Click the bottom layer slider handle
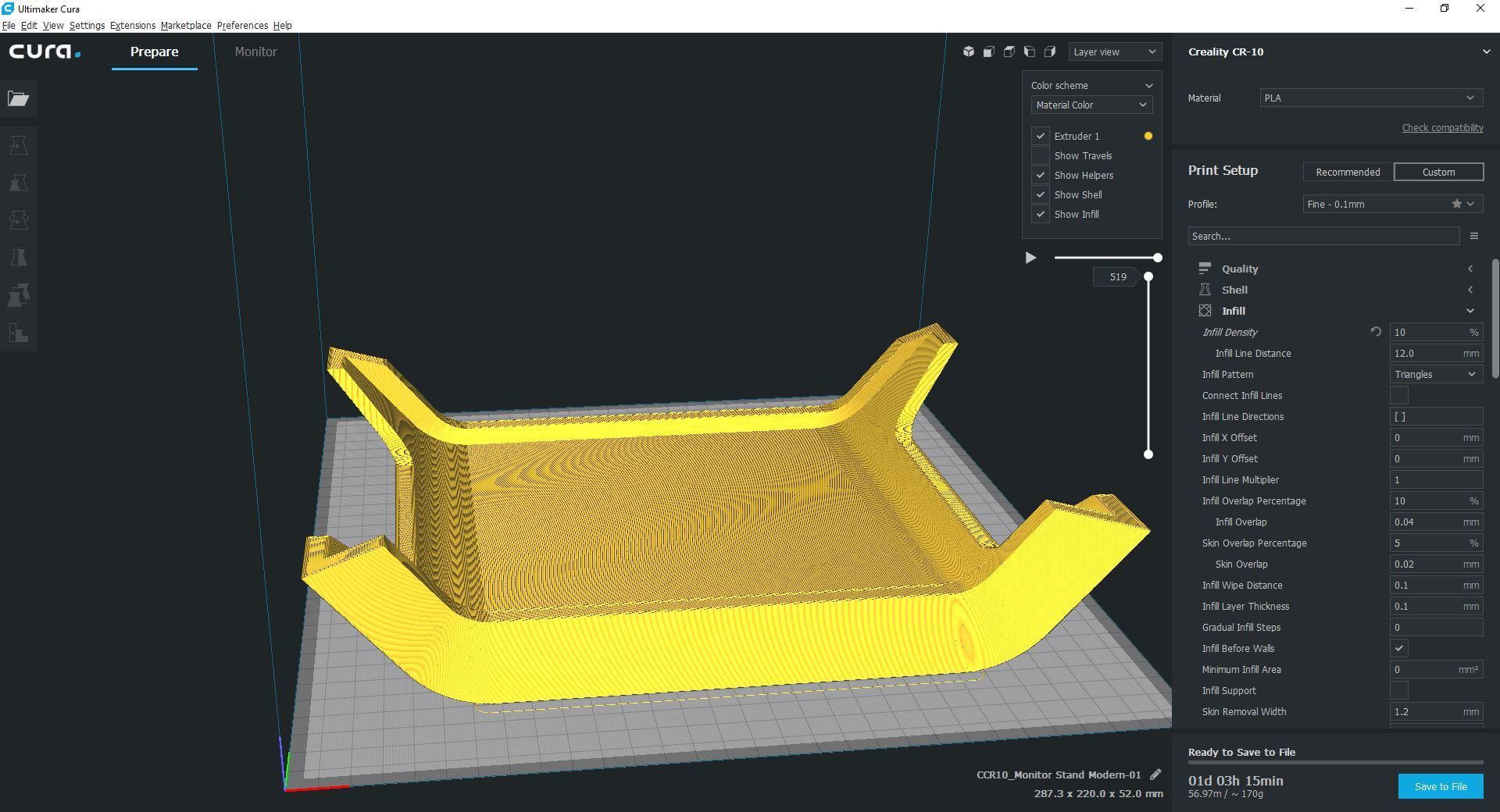Viewport: 1500px width, 812px height. tap(1148, 454)
